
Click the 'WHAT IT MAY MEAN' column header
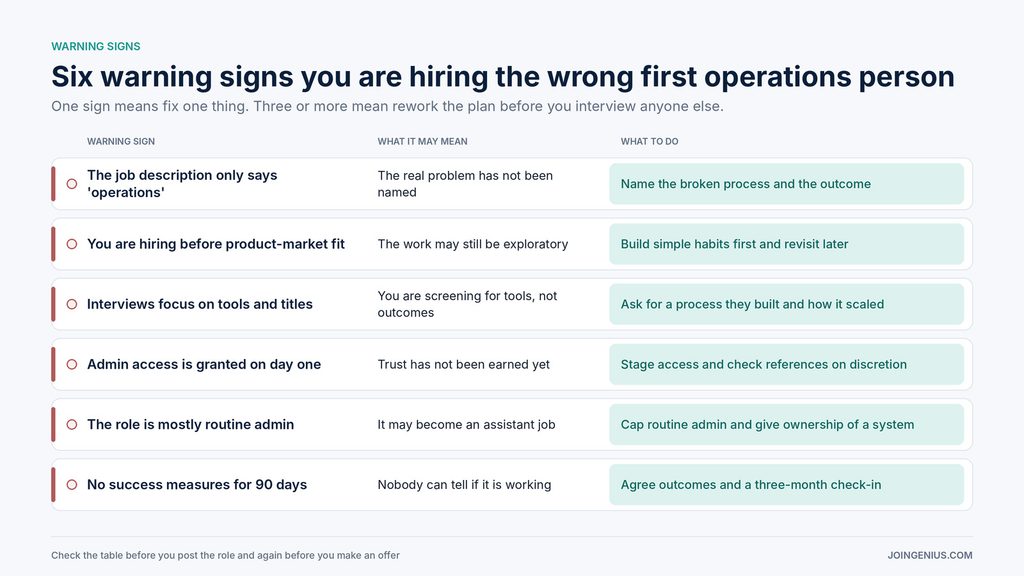coord(423,141)
